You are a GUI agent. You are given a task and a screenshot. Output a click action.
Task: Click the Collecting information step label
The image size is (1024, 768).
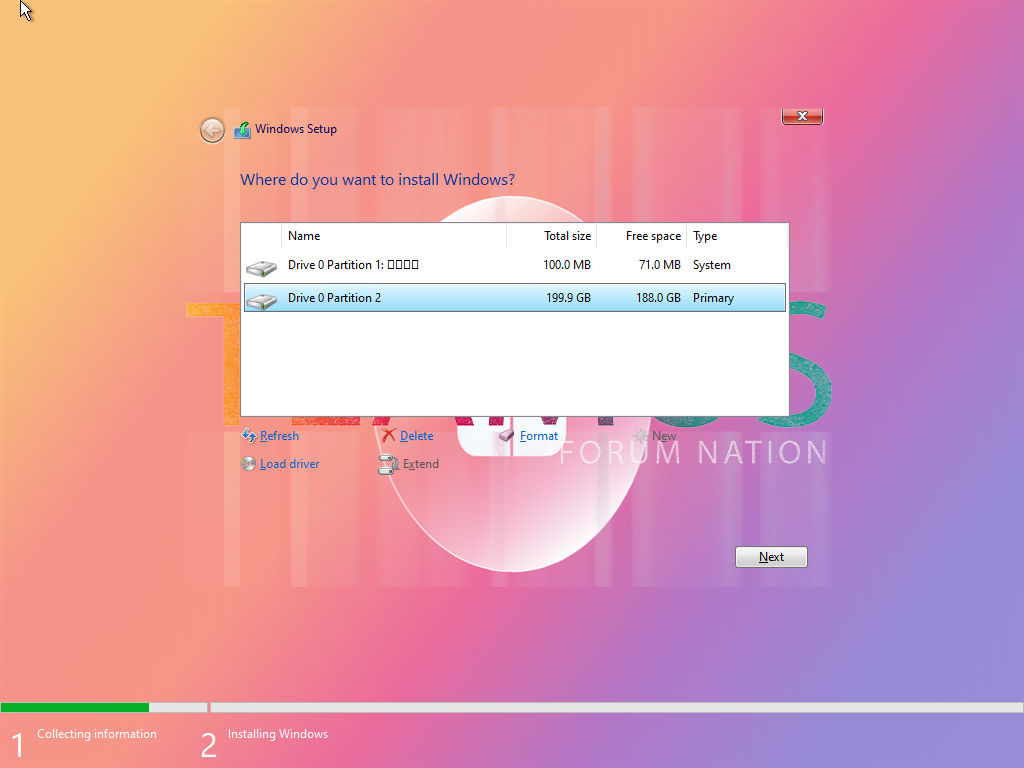coord(97,734)
